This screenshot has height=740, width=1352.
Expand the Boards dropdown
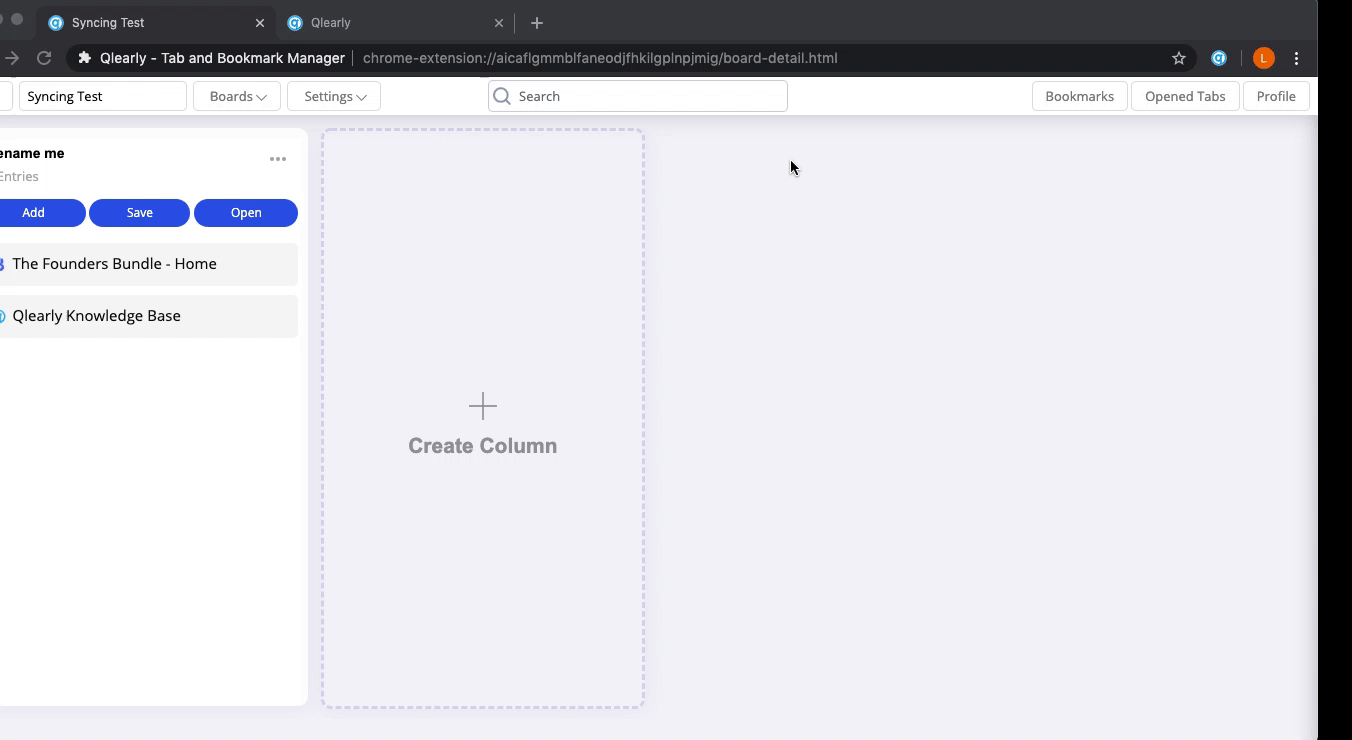(x=237, y=96)
